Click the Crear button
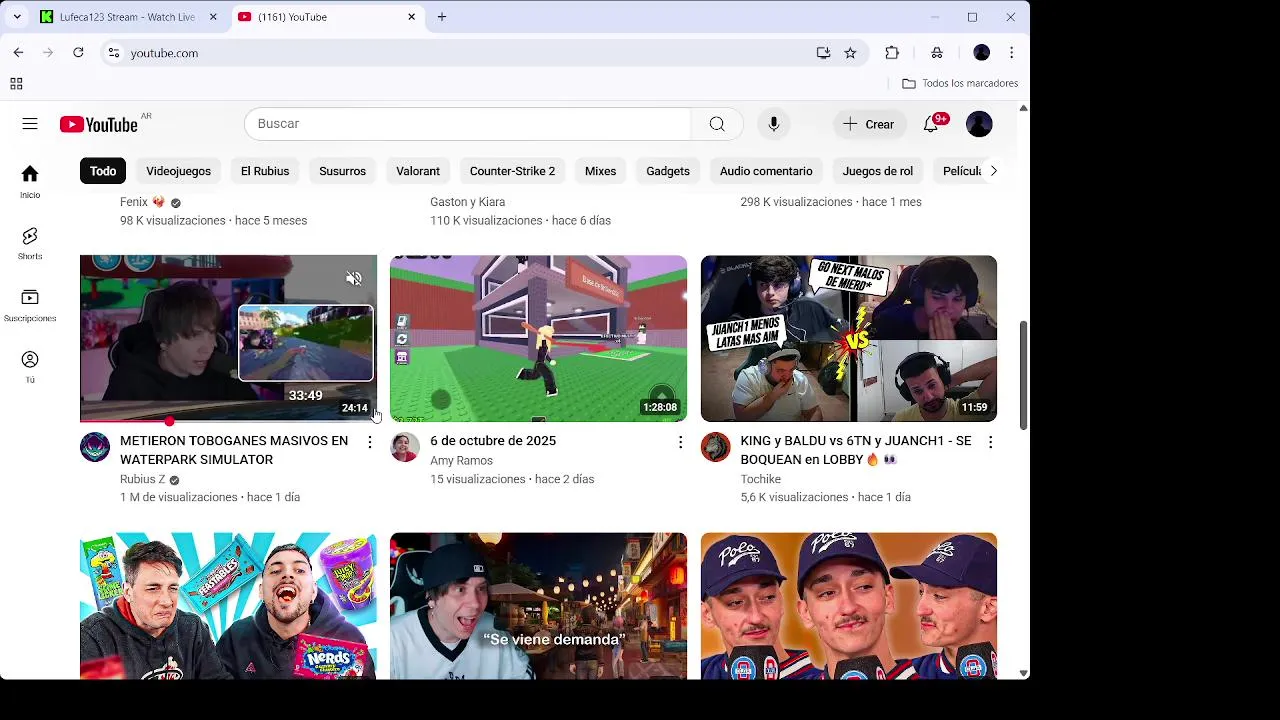Viewport: 1280px width, 720px height. click(868, 124)
